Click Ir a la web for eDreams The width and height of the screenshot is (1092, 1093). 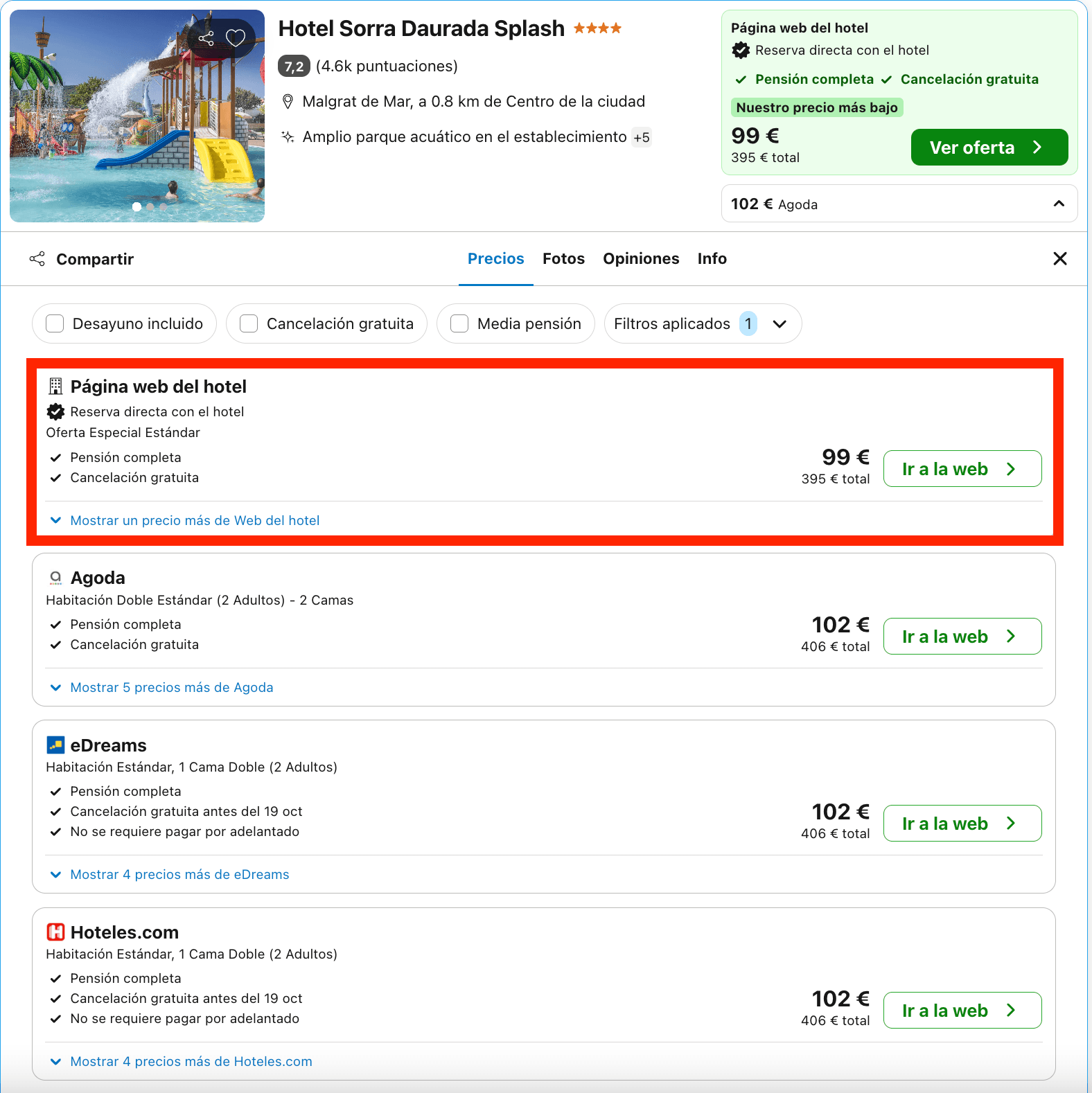coord(962,824)
